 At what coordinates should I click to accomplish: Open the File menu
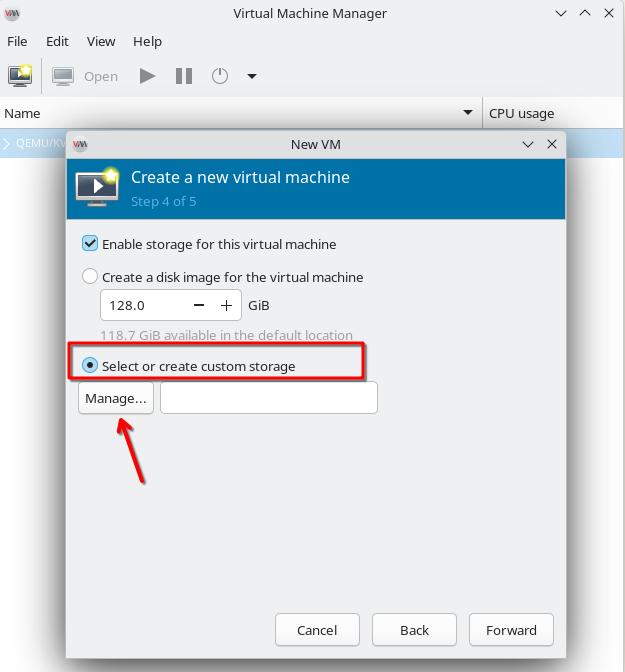click(17, 42)
